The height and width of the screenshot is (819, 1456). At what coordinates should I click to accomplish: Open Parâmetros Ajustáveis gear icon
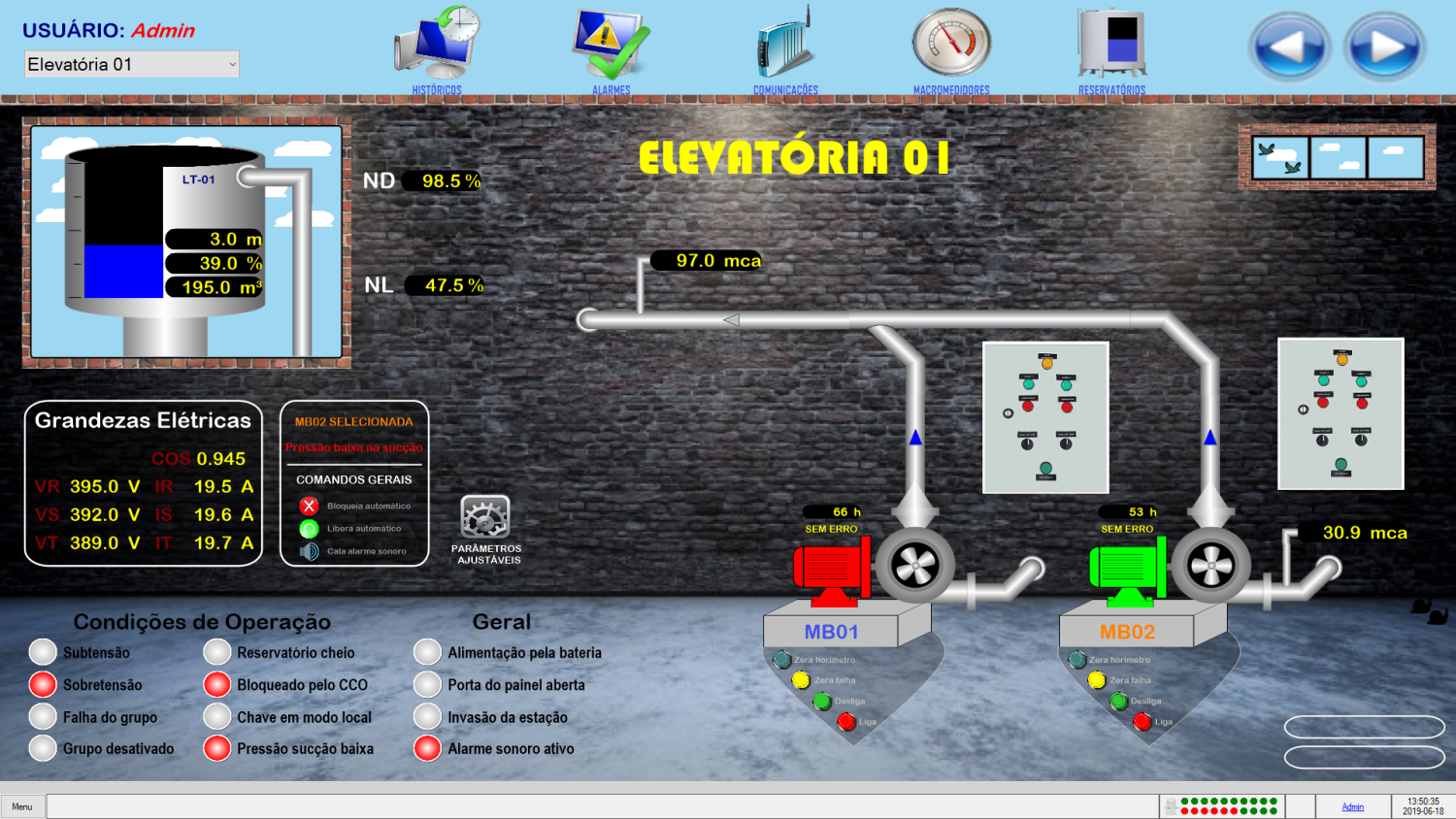[485, 518]
